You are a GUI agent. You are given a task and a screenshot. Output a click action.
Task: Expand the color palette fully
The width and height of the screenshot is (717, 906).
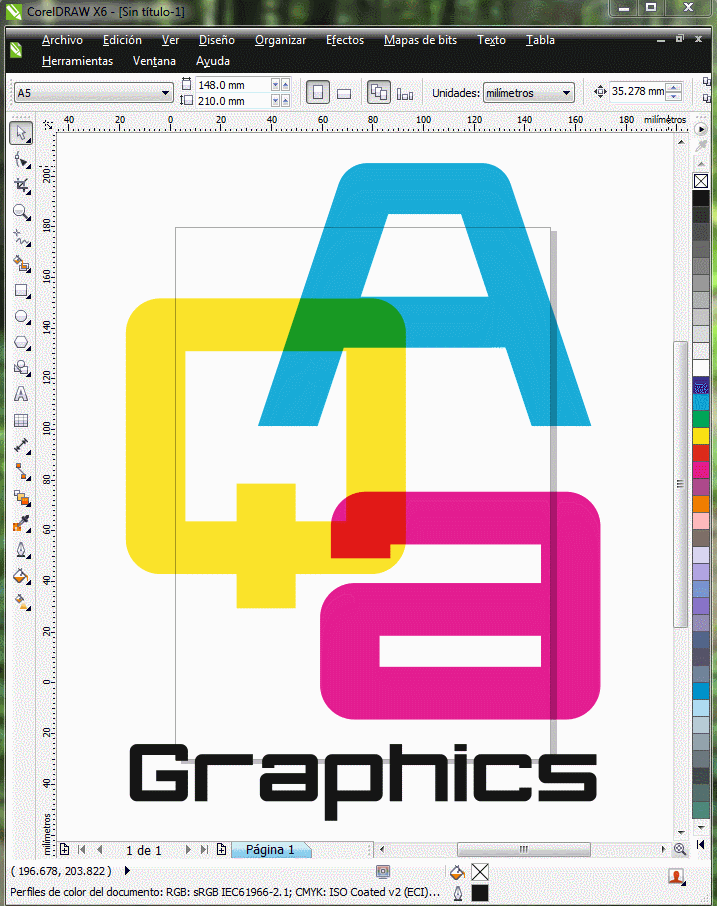click(x=701, y=844)
